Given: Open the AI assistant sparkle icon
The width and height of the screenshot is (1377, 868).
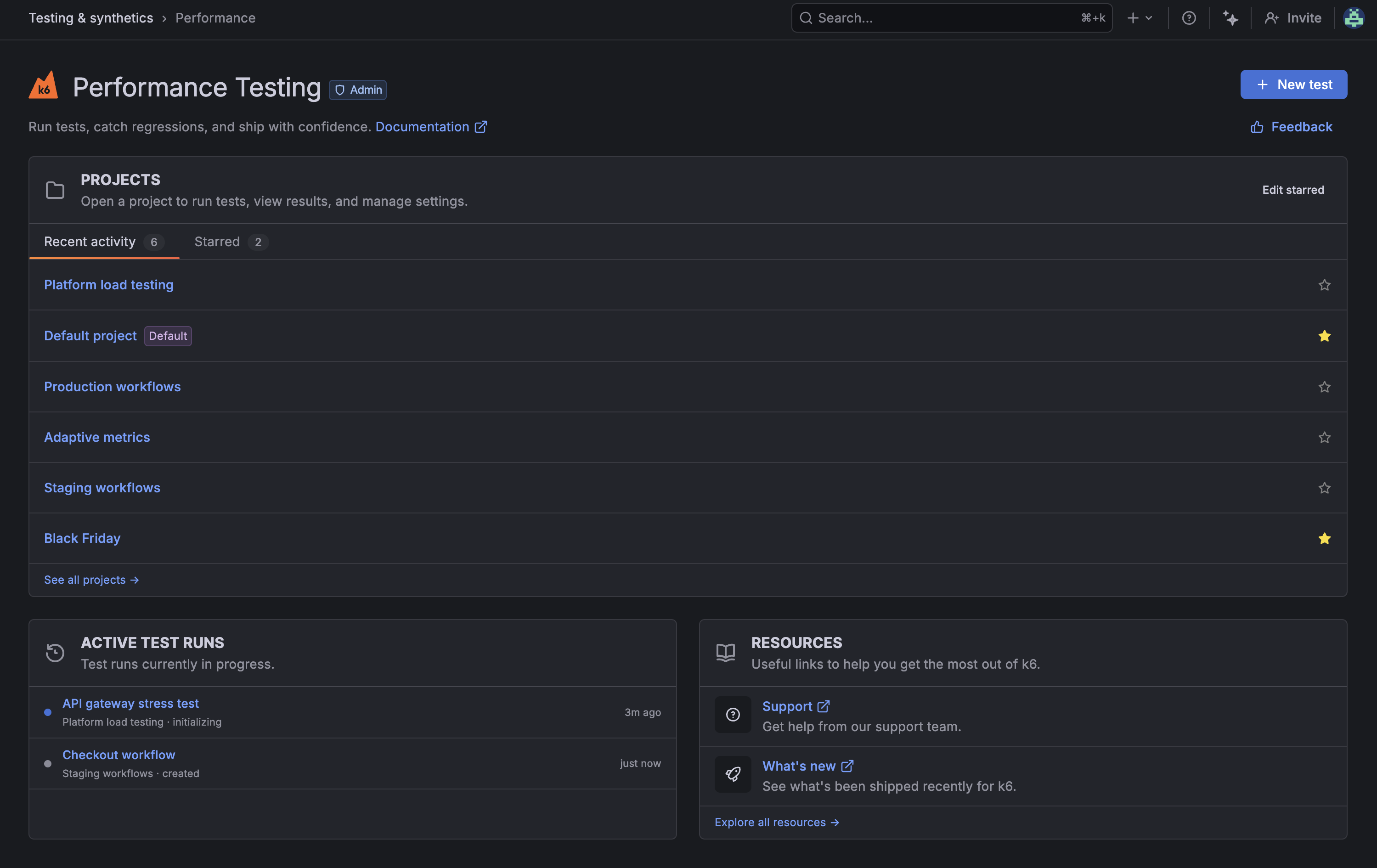Looking at the screenshot, I should pos(1230,18).
